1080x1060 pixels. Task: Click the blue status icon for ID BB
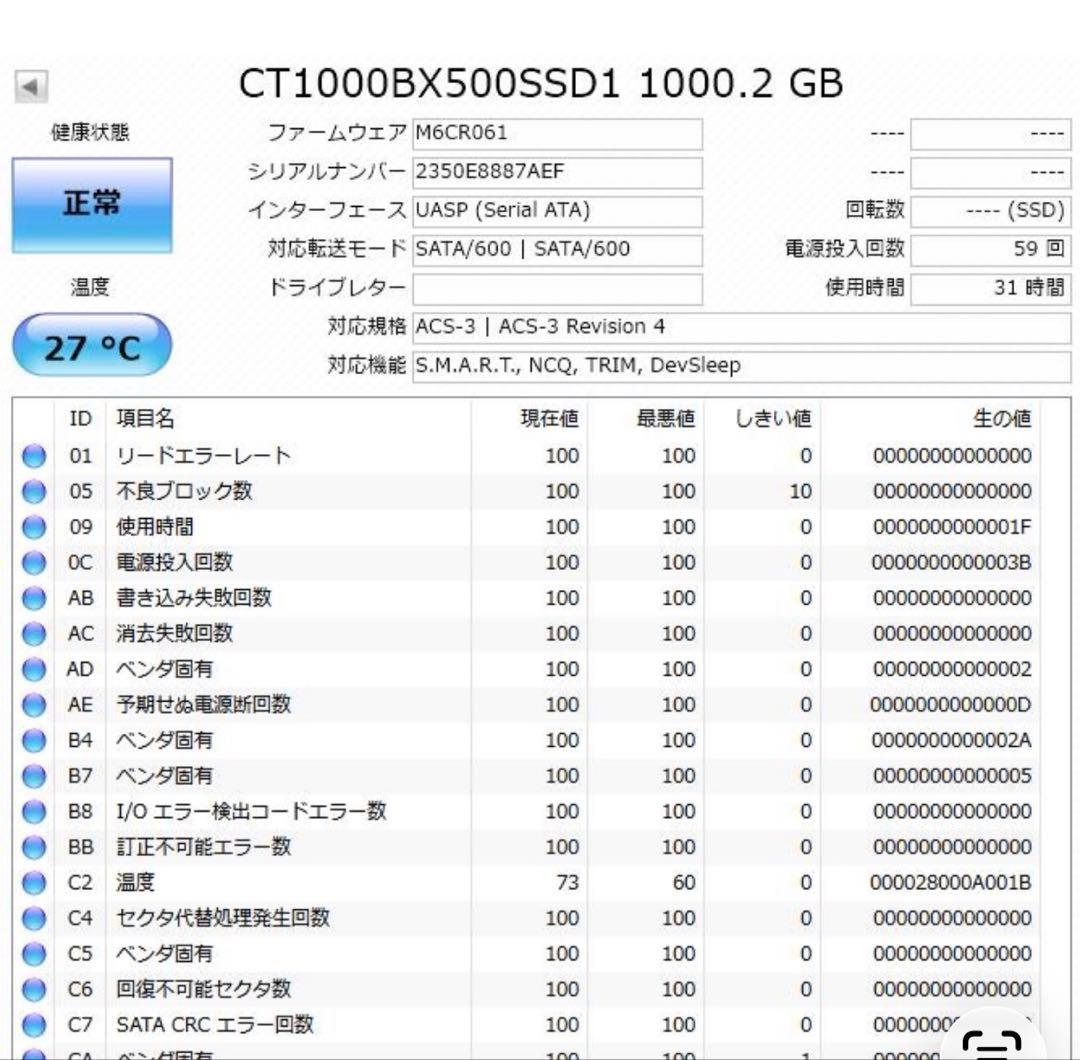tap(34, 847)
